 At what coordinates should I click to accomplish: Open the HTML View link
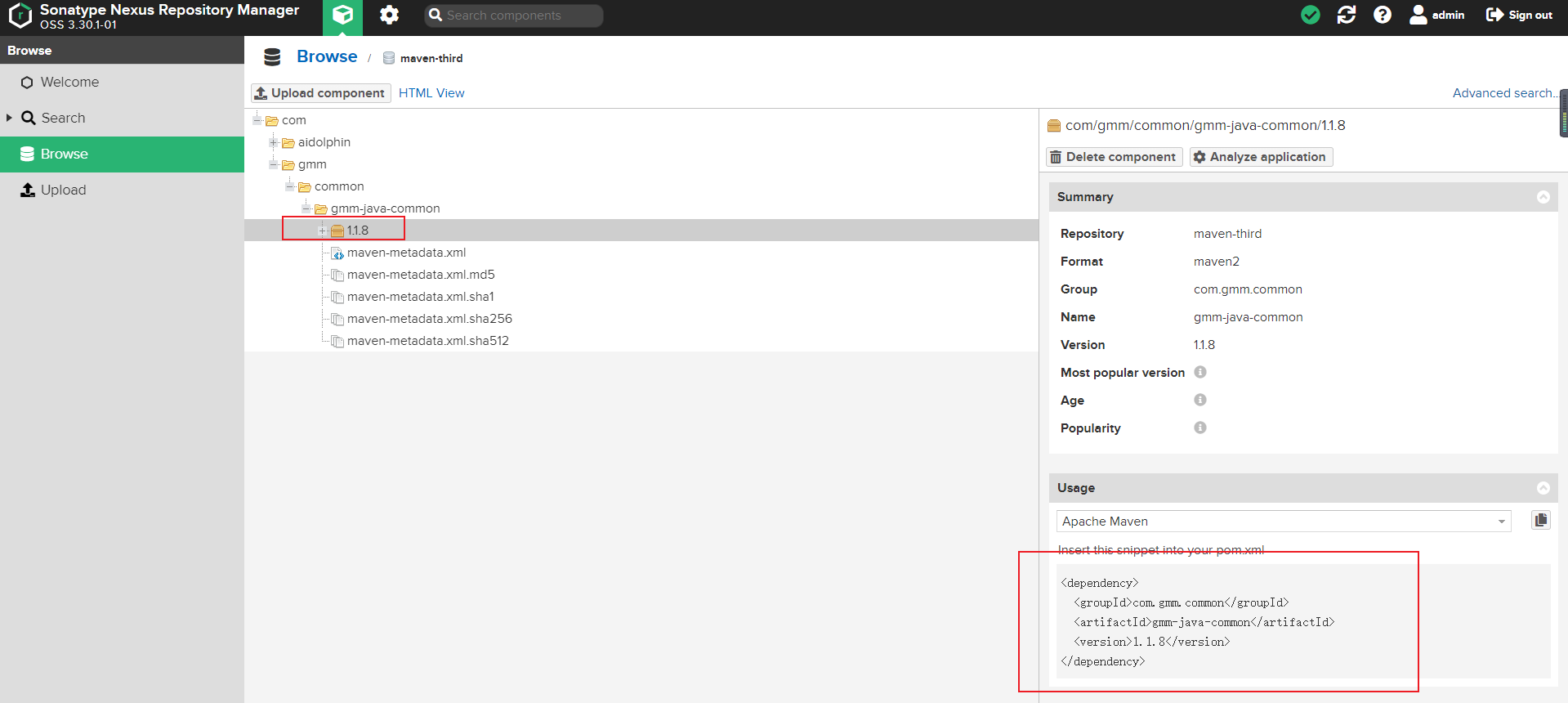pyautogui.click(x=431, y=93)
